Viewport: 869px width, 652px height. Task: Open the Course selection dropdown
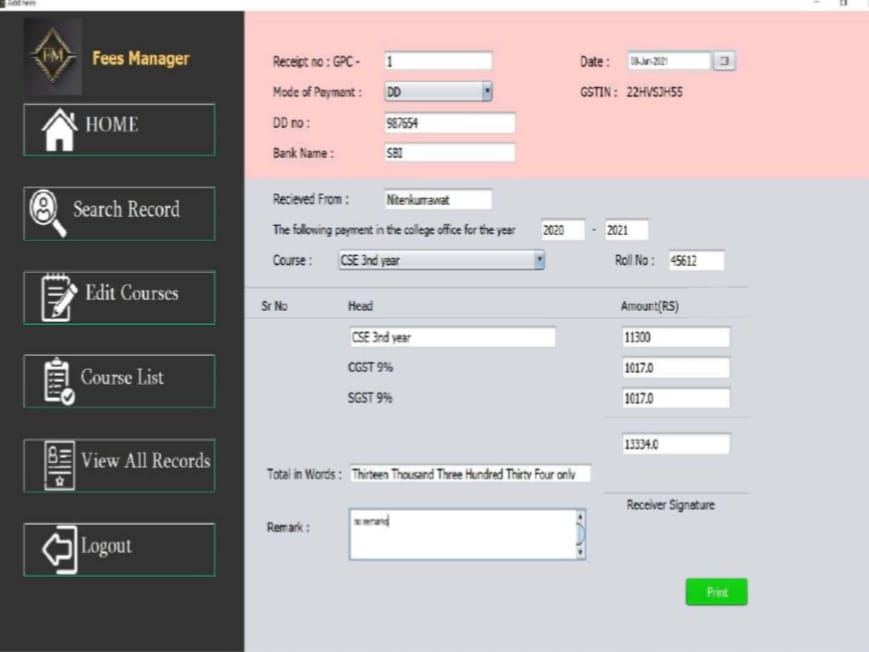tap(539, 260)
